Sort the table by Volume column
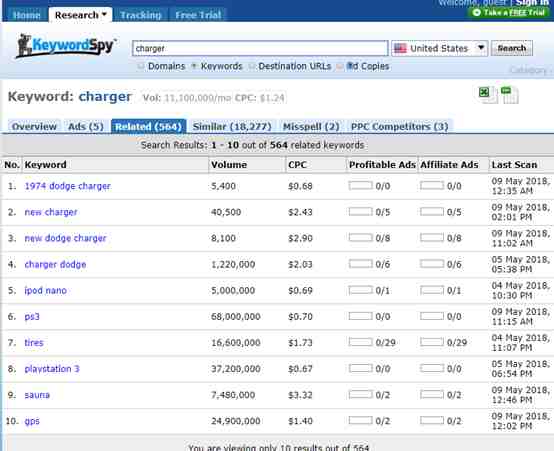554x451 pixels. [x=229, y=165]
